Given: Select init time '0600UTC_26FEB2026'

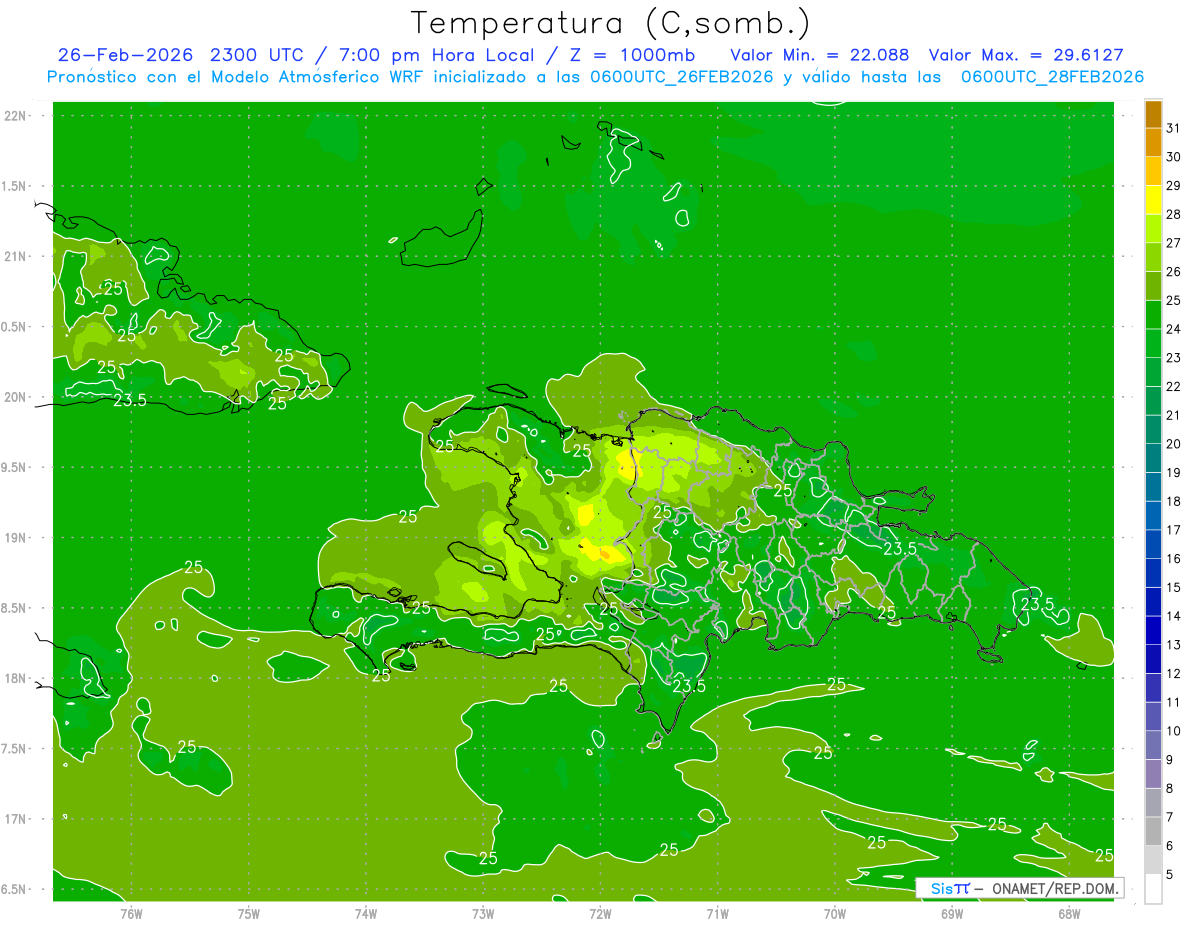Looking at the screenshot, I should click(680, 77).
